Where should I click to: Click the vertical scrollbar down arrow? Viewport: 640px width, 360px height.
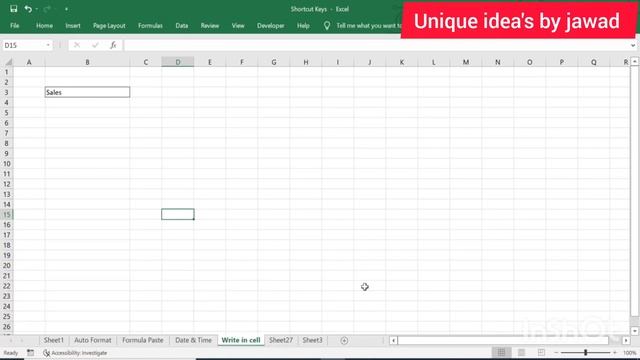pyautogui.click(x=635, y=331)
